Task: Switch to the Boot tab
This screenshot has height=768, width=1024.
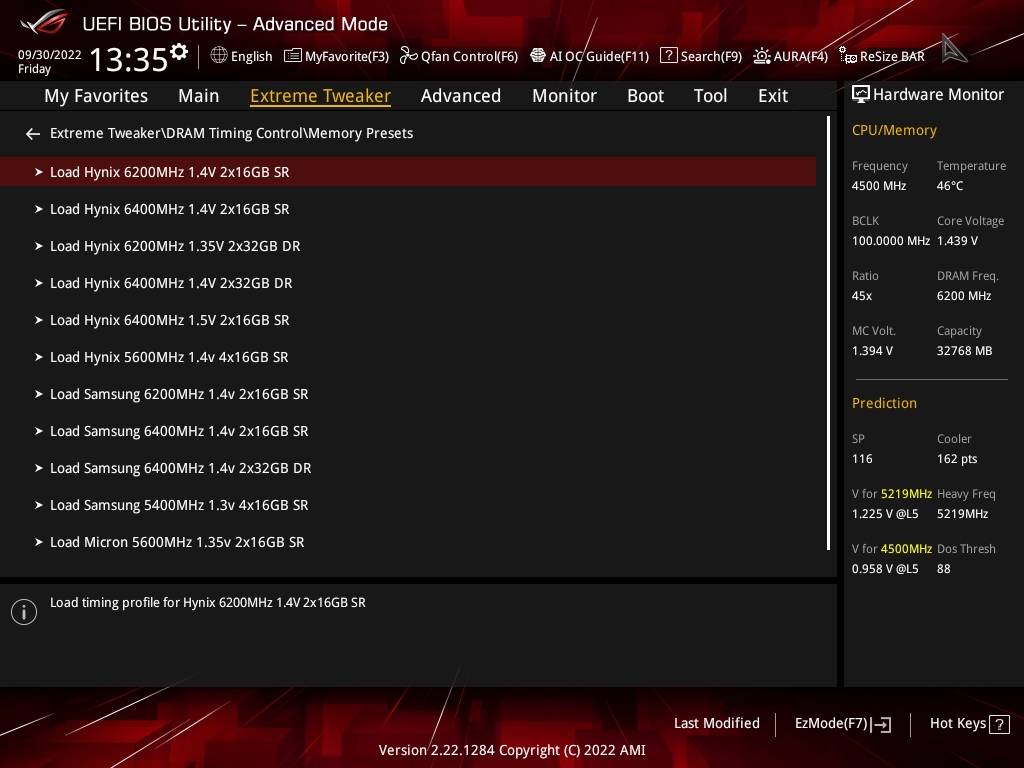Action: [645, 96]
